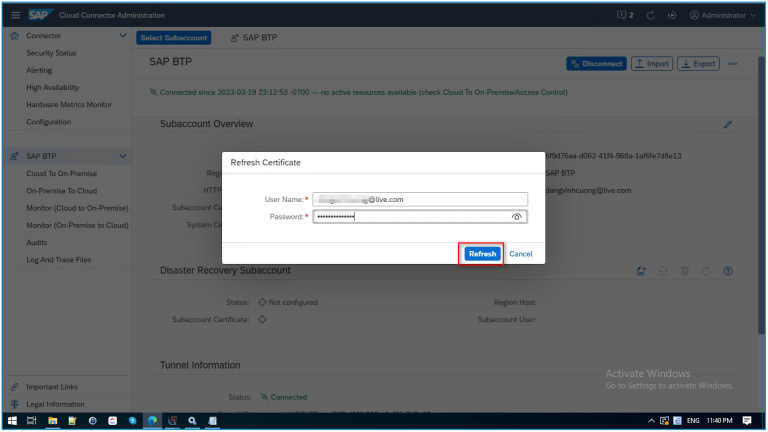Click the ENG language indicator
Screen dimensions: 768x432
click(693, 421)
